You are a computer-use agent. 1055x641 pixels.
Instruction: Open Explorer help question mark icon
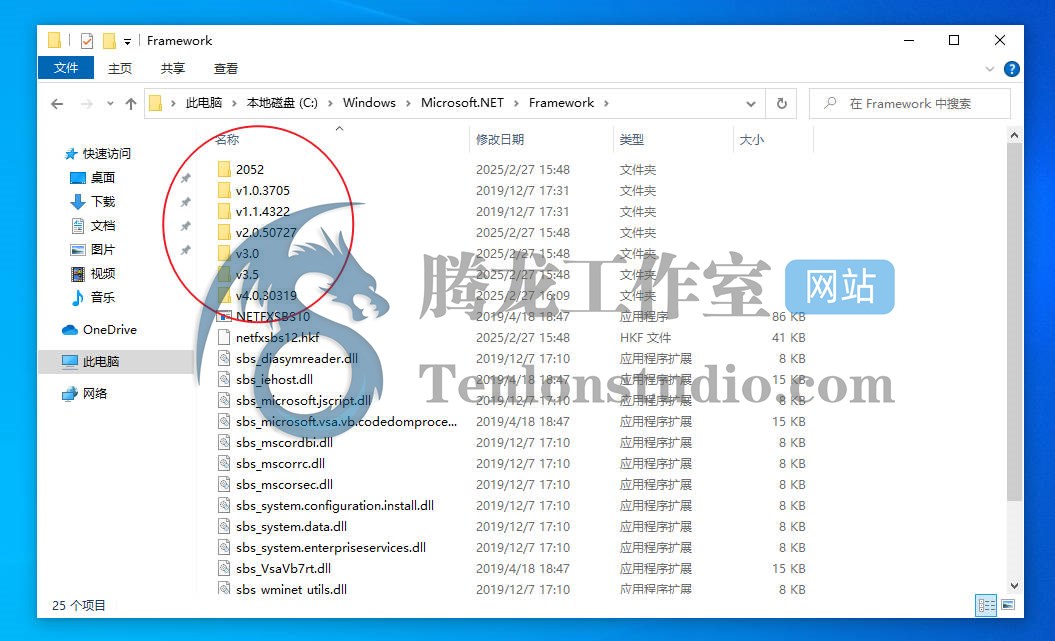(x=1011, y=69)
